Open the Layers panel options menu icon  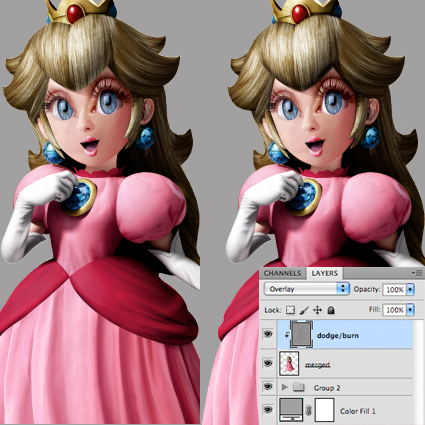point(417,273)
